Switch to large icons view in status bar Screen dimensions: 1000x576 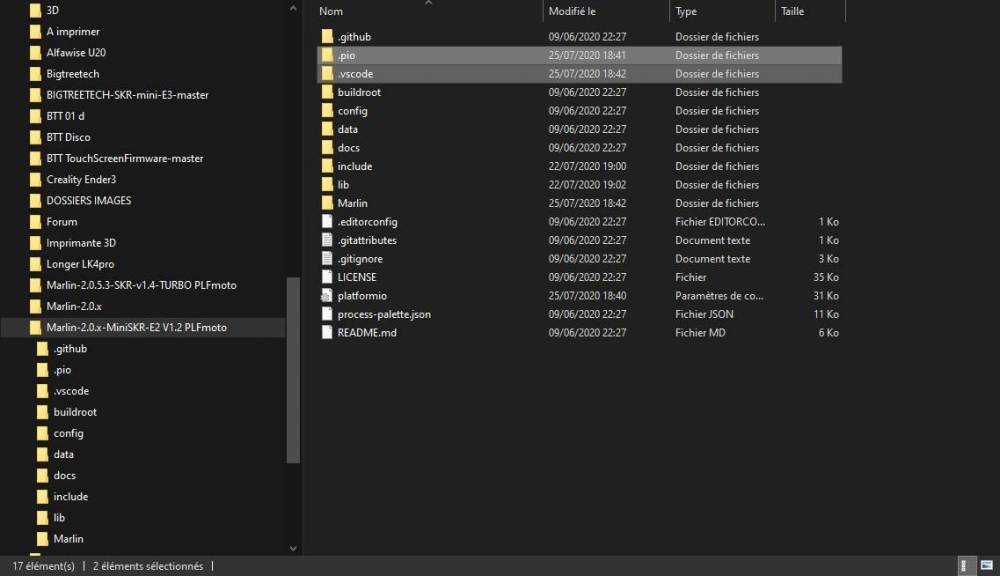987,566
